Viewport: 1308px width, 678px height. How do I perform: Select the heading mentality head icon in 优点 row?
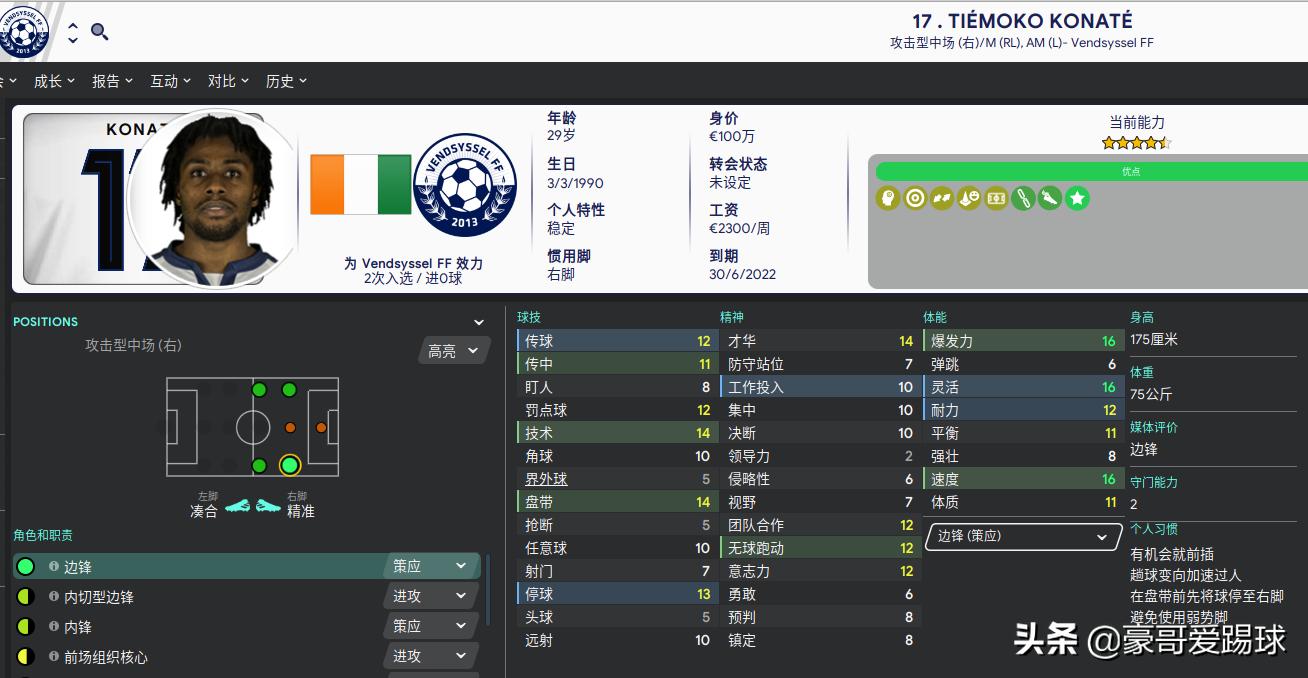click(887, 198)
